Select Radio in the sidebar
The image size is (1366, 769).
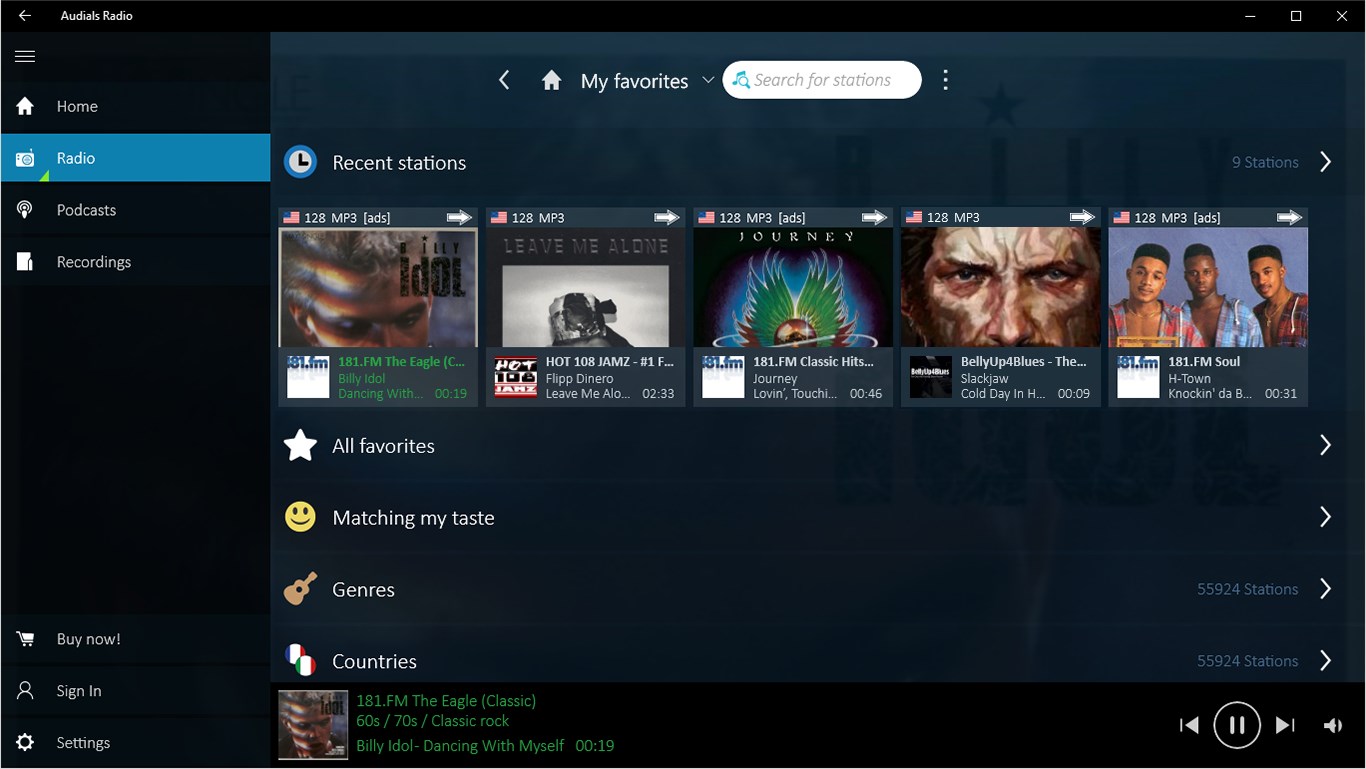[x=135, y=158]
